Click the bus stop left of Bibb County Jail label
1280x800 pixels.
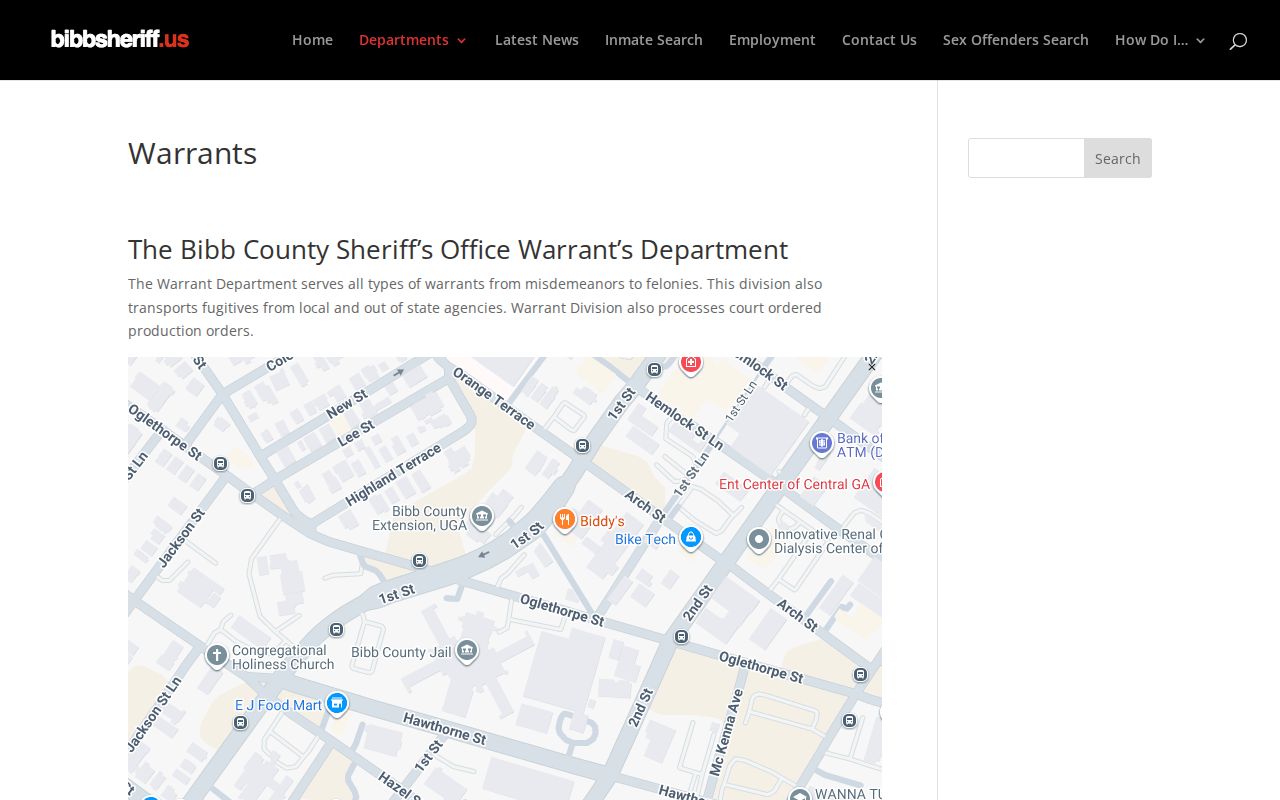337,630
